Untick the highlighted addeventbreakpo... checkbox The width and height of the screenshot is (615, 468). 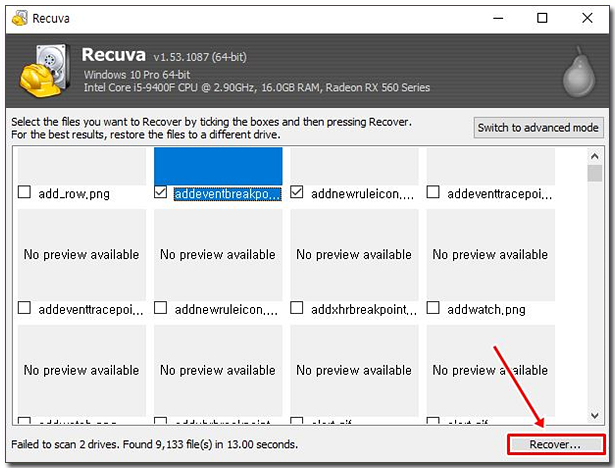(x=160, y=192)
